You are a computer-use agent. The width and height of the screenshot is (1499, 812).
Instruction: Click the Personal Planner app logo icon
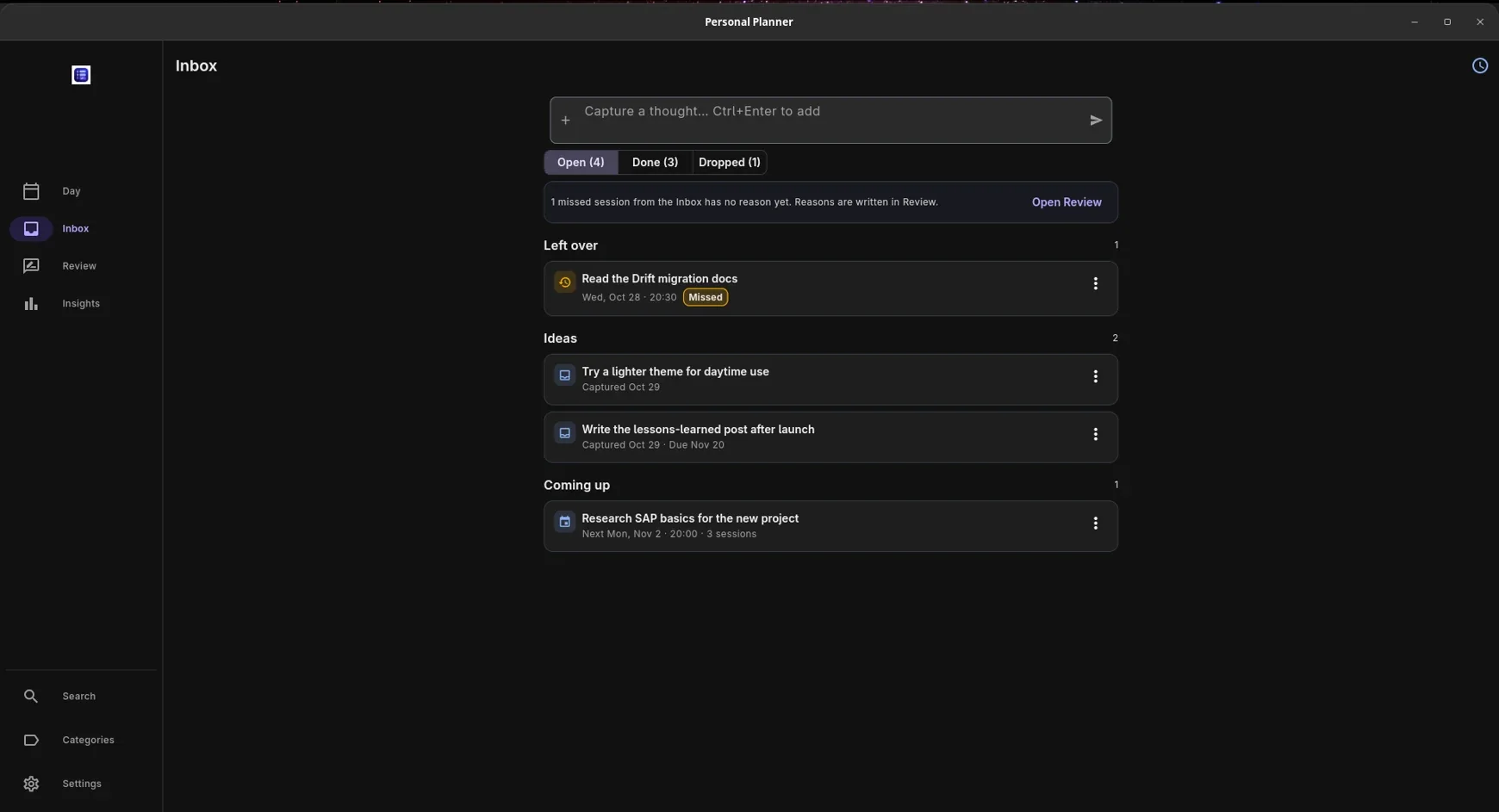click(x=81, y=75)
